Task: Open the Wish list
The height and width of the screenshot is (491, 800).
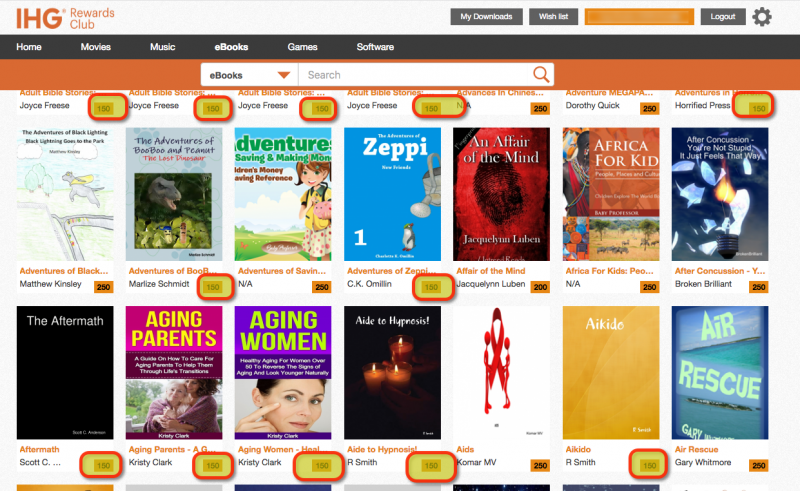Action: click(554, 16)
